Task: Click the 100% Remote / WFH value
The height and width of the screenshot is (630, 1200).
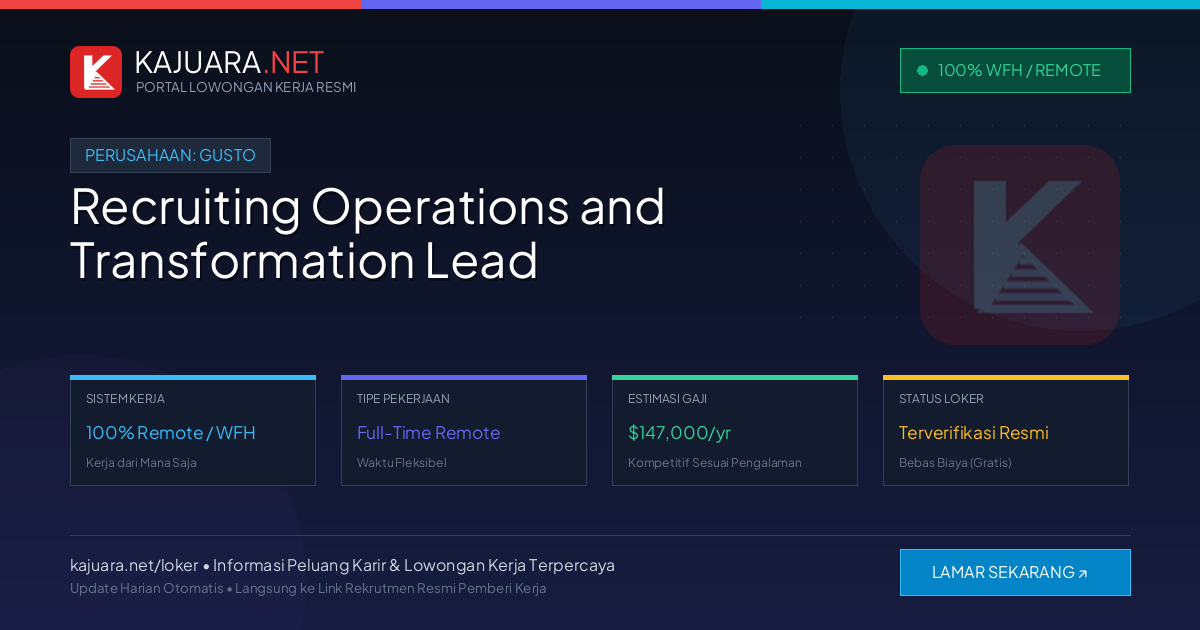Action: tap(171, 433)
